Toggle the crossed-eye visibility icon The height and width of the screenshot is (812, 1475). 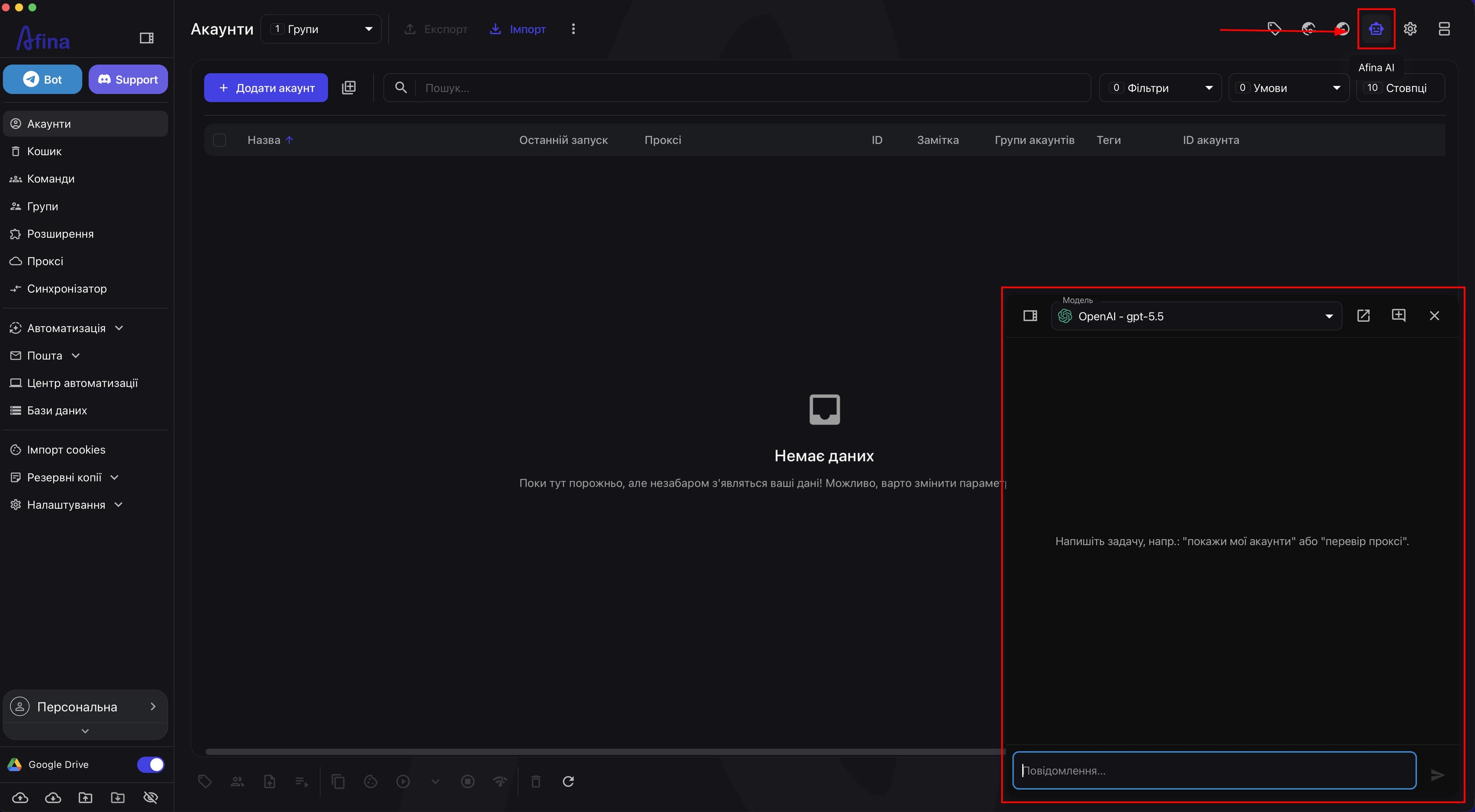pos(151,797)
